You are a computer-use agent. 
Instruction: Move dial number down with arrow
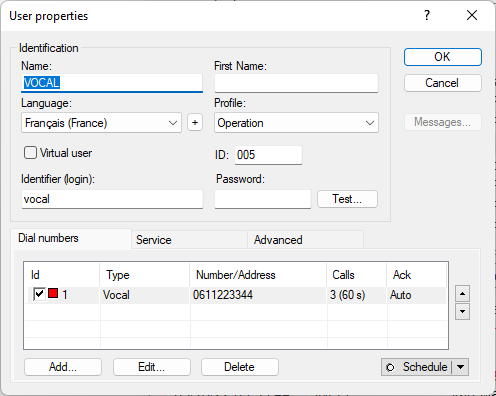(x=462, y=311)
